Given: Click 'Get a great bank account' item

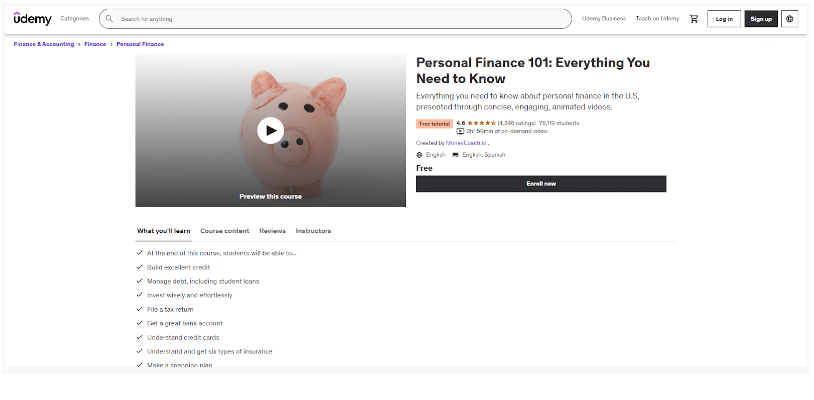Looking at the screenshot, I should tap(185, 323).
